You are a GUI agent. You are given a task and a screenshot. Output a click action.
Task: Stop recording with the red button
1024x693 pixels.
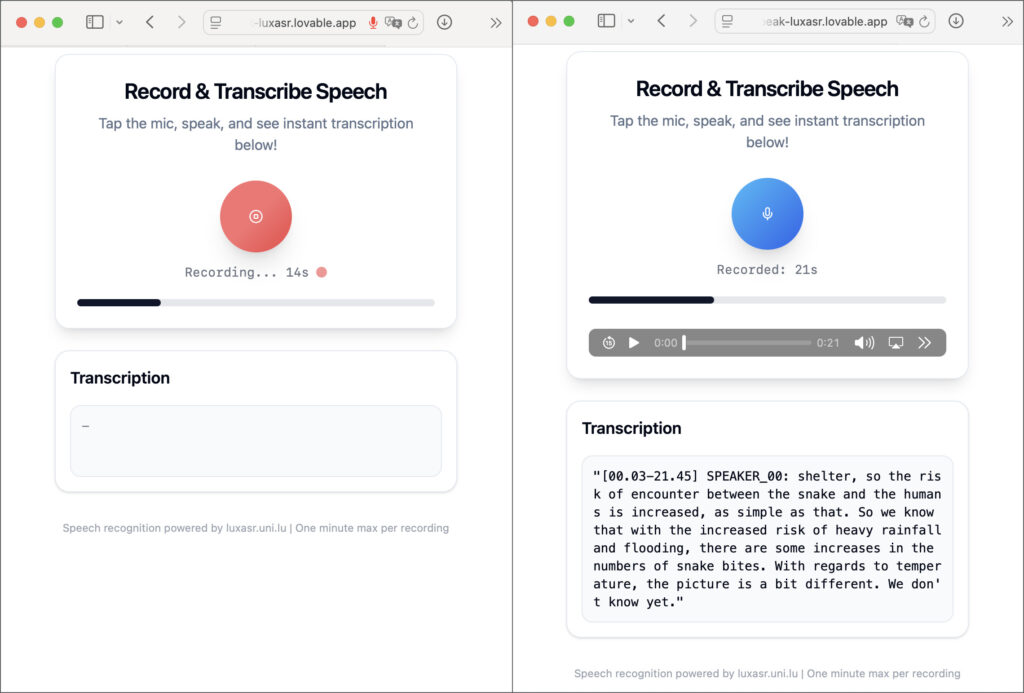[256, 216]
